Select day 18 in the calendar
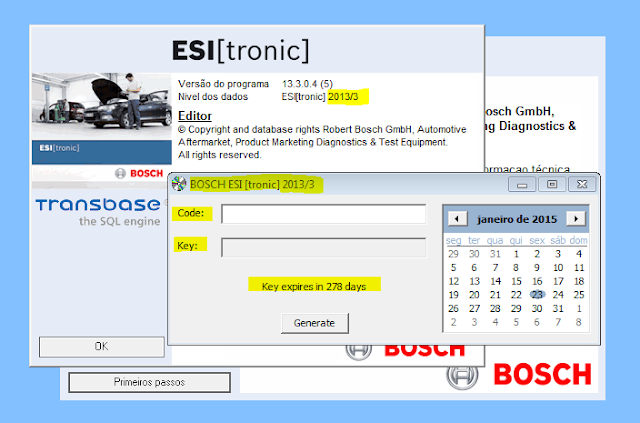Image resolution: width=640 pixels, height=423 pixels. click(579, 281)
